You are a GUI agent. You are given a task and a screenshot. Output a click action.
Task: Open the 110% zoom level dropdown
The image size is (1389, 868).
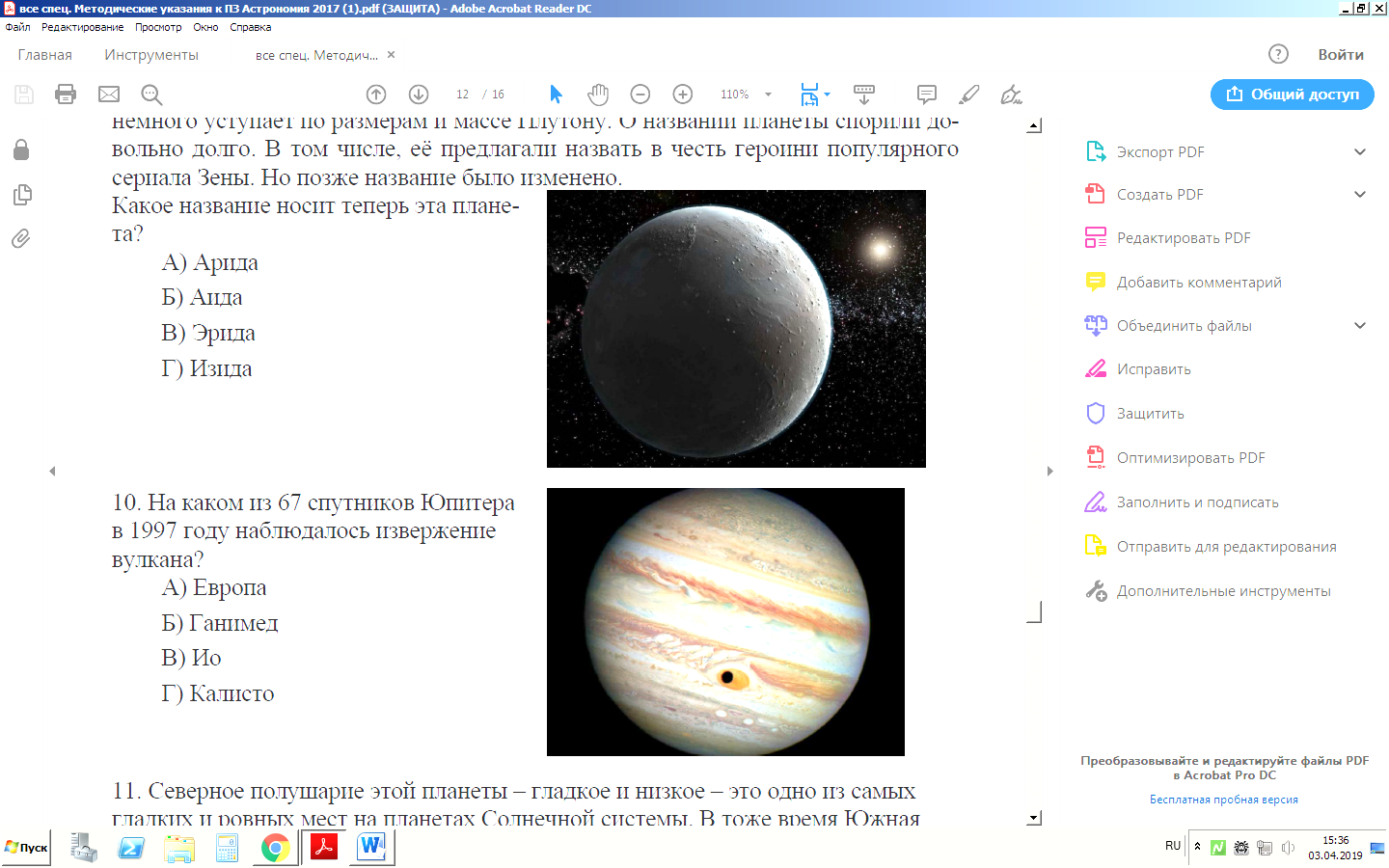(x=768, y=95)
